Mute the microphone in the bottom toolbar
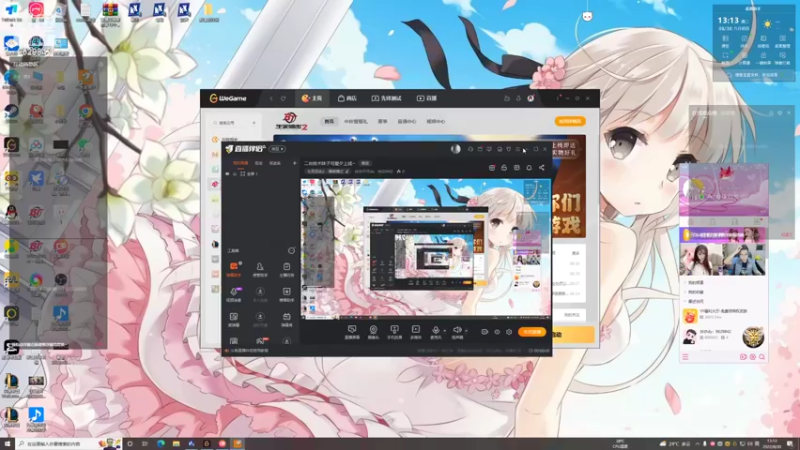The image size is (800, 450). (435, 331)
